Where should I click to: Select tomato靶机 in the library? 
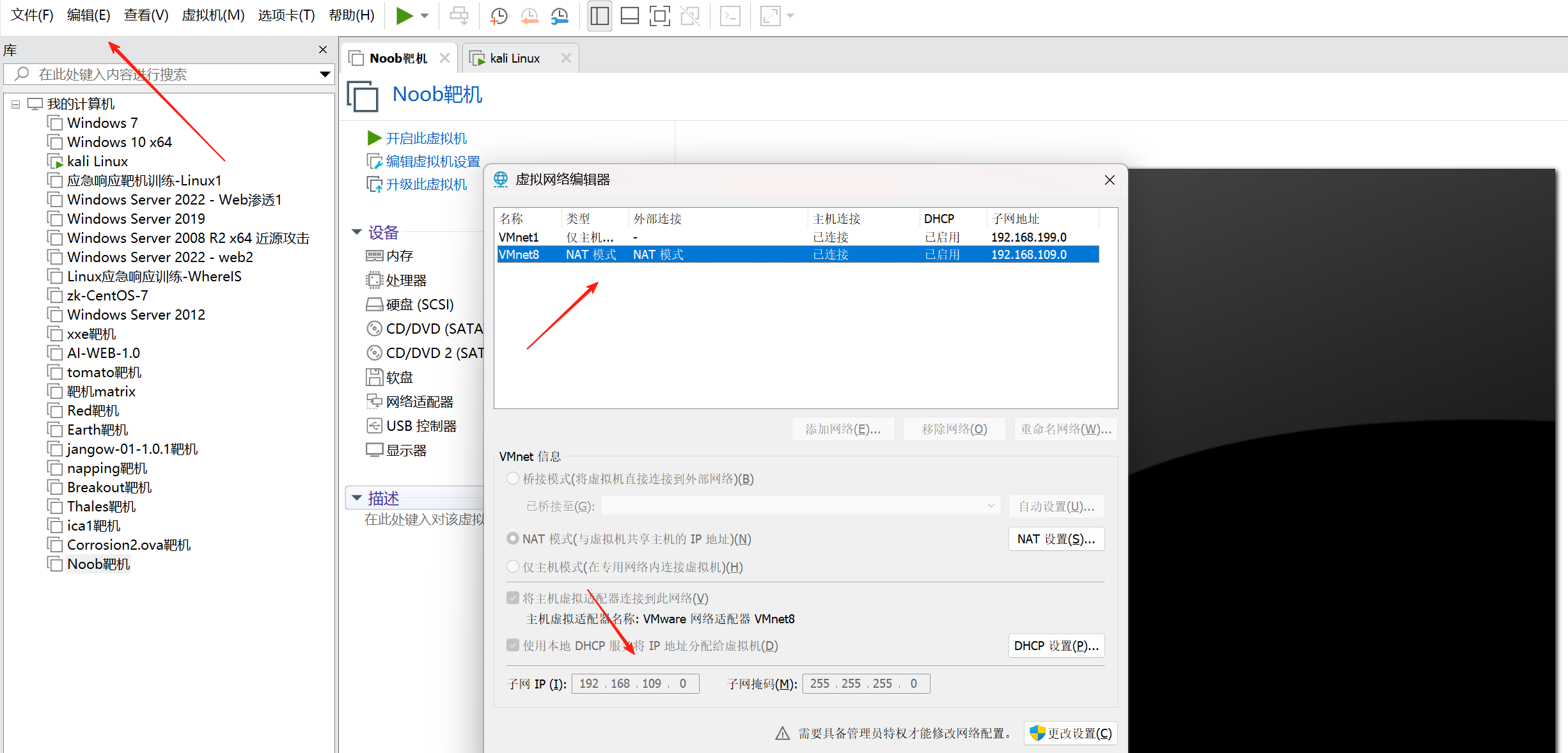[x=104, y=372]
